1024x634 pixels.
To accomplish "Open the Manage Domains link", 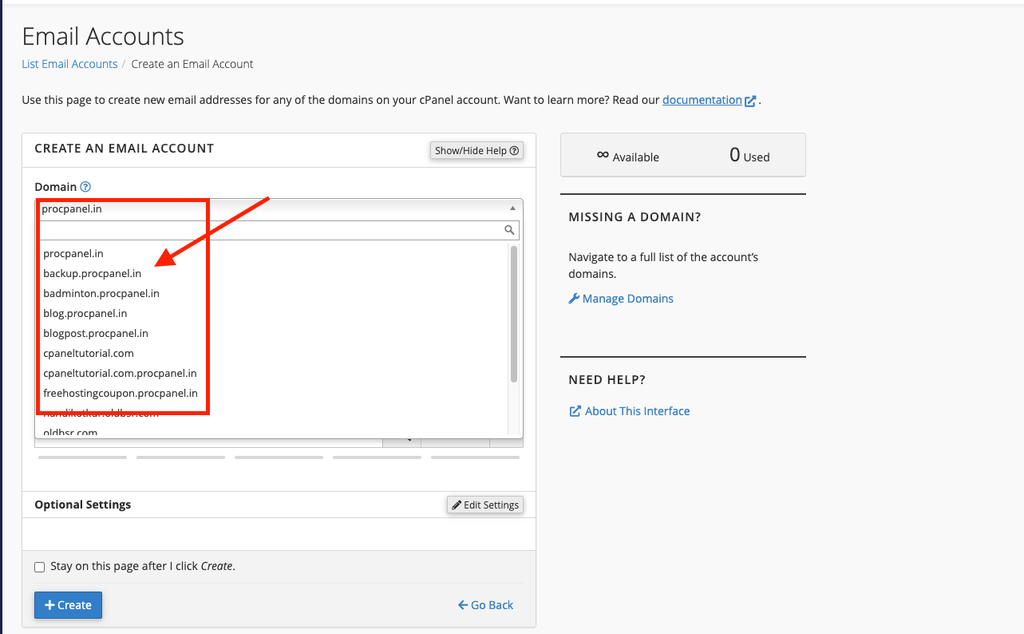I will (628, 298).
